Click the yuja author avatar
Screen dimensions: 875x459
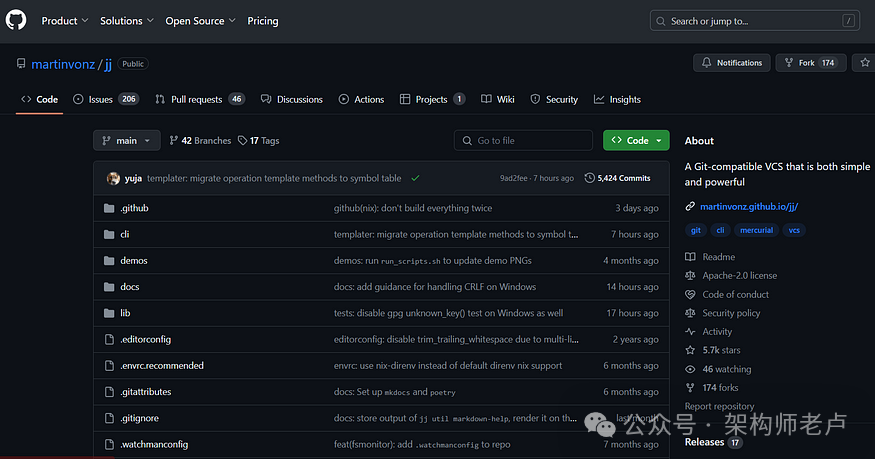pos(113,178)
